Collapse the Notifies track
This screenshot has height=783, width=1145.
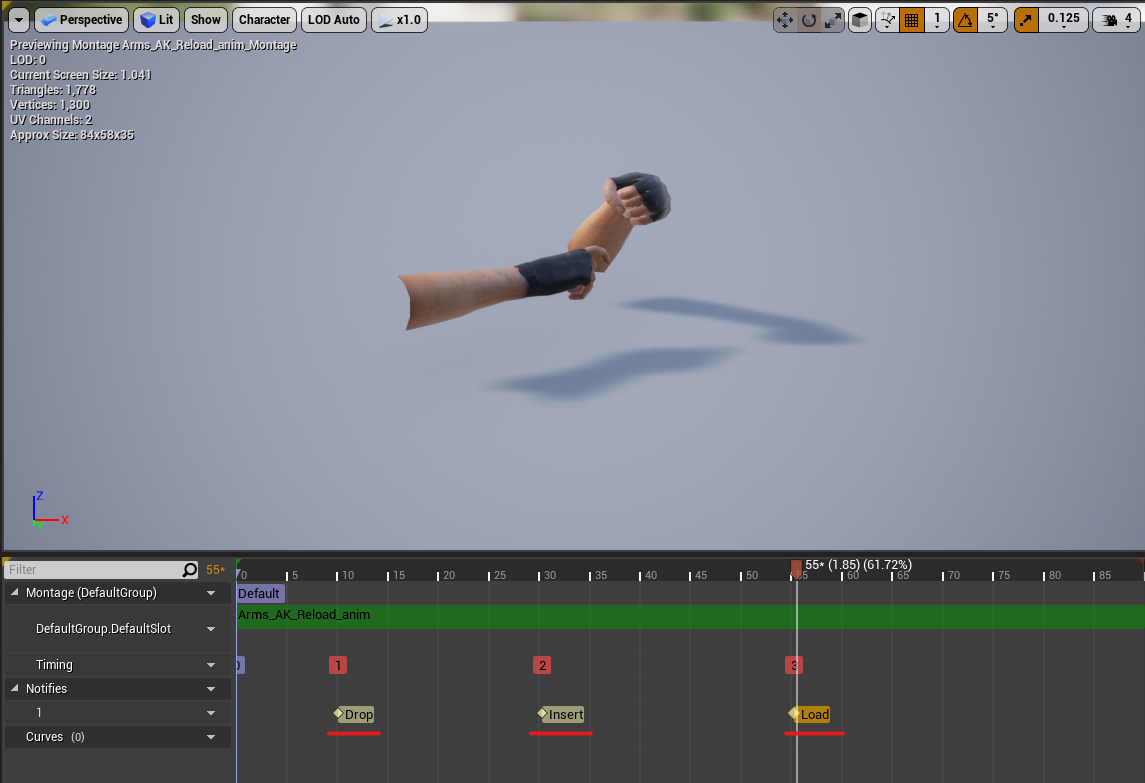14,688
